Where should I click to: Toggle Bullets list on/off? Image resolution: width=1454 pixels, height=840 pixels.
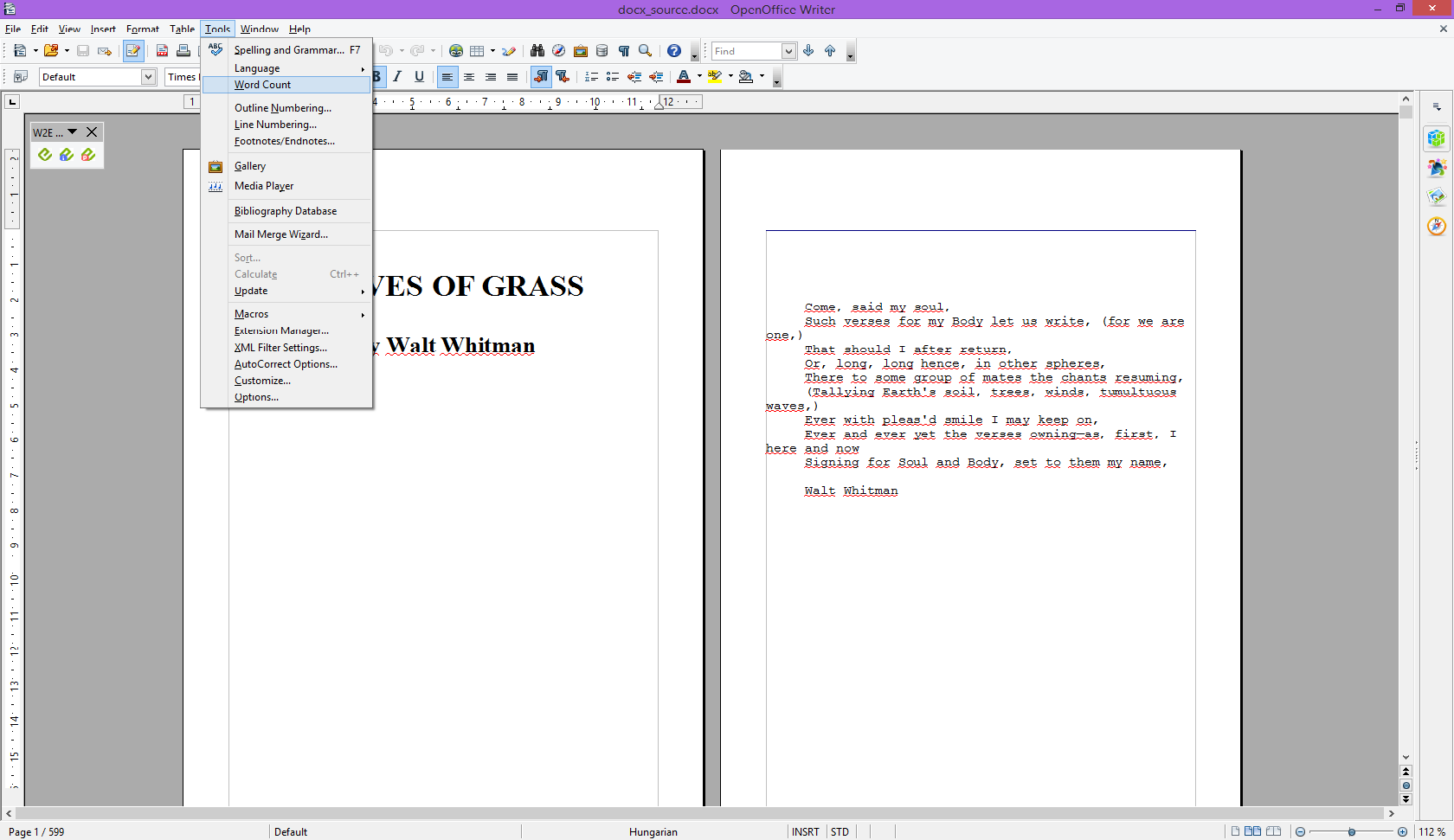(613, 77)
